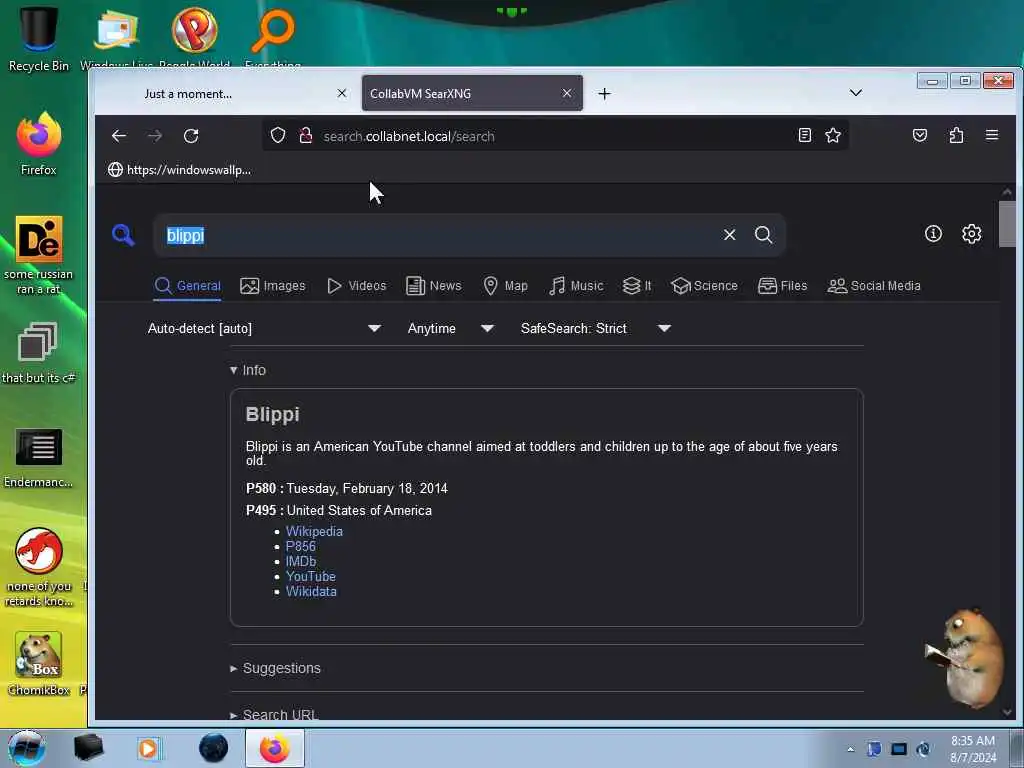Toggle reader view icon in address bar
The image size is (1024, 768).
805,135
